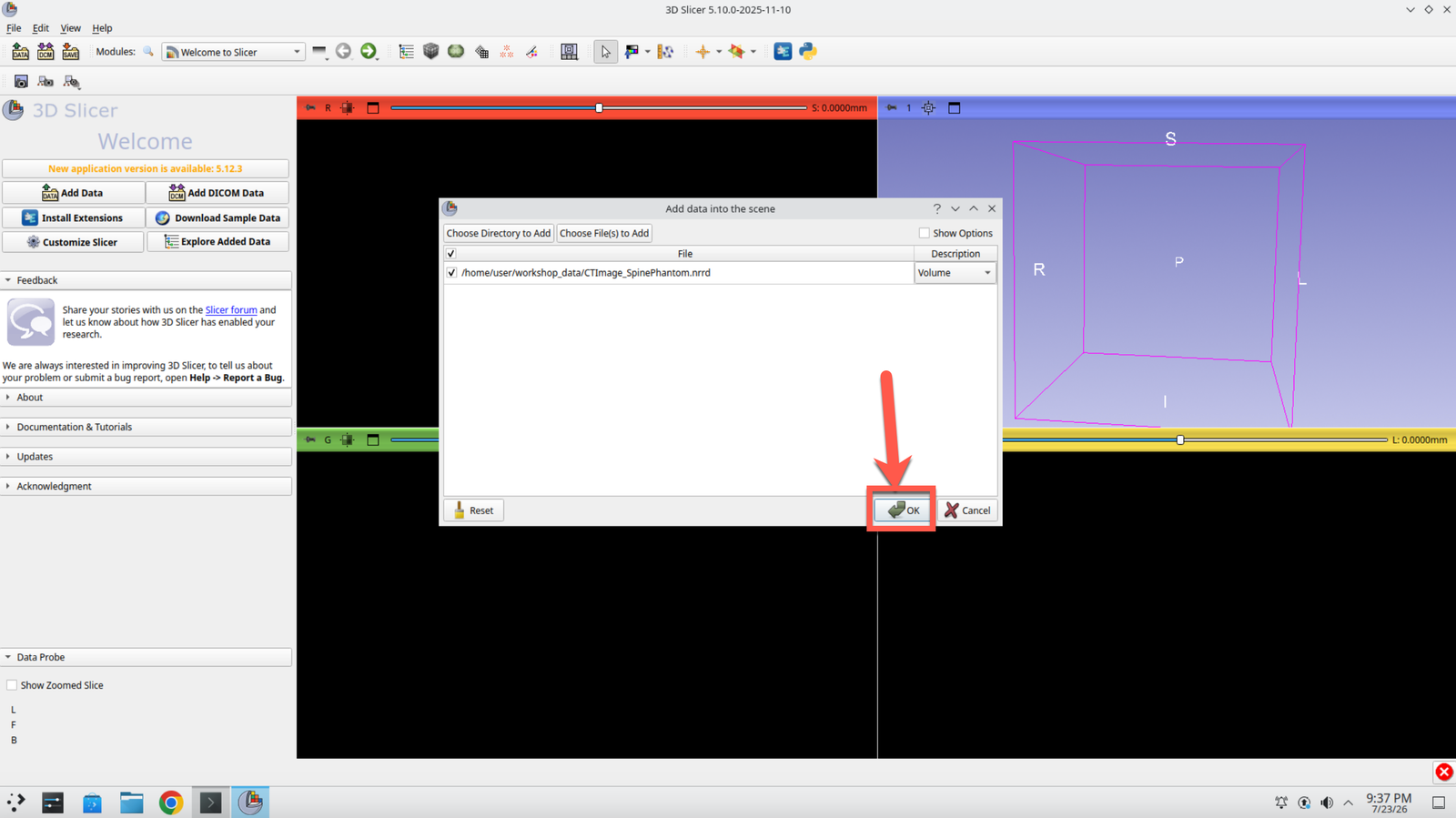Collapse the Feedback section
The image size is (1456, 818).
pos(146,280)
